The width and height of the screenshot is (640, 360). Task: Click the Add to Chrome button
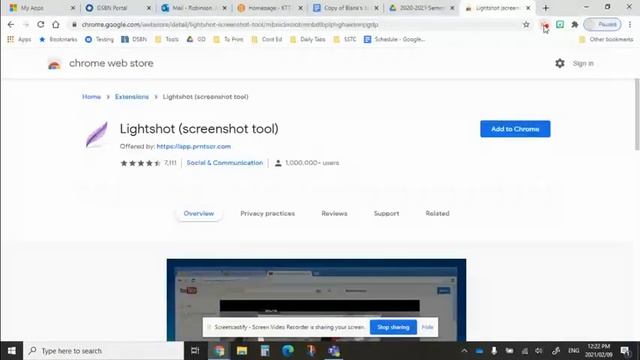(515, 129)
